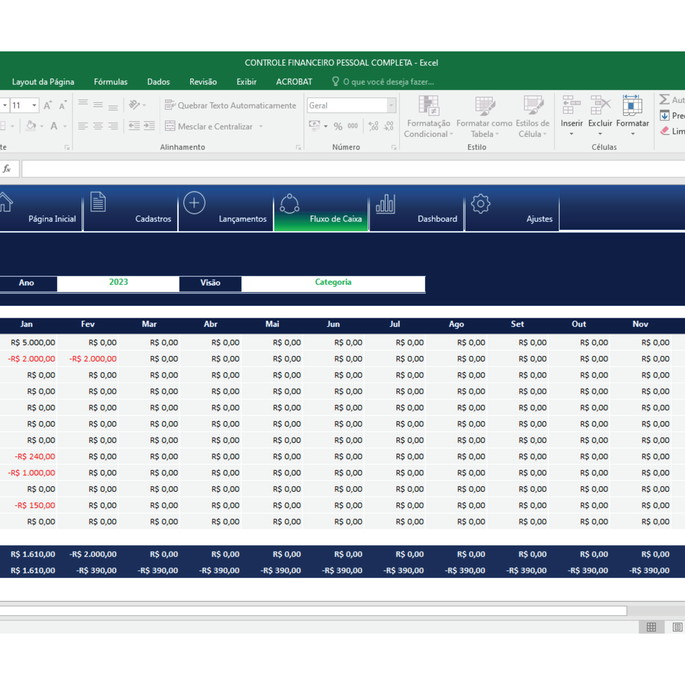Click the increase indent icon
685x685 pixels.
[x=149, y=126]
